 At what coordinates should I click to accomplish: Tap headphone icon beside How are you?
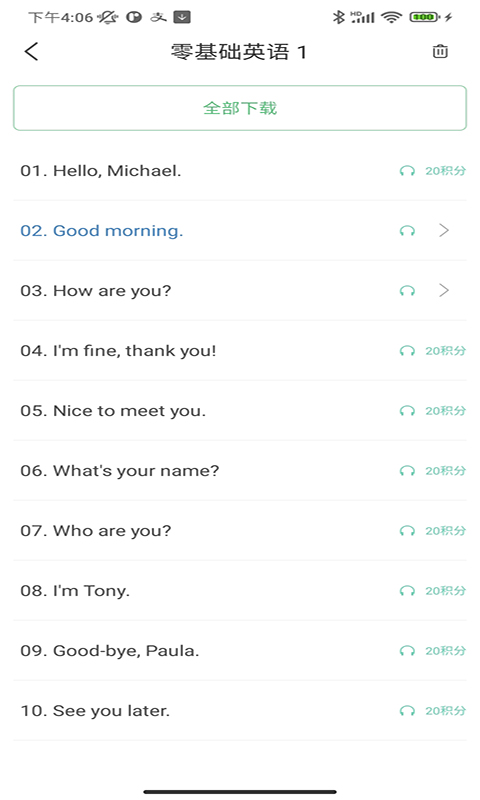coord(407,291)
